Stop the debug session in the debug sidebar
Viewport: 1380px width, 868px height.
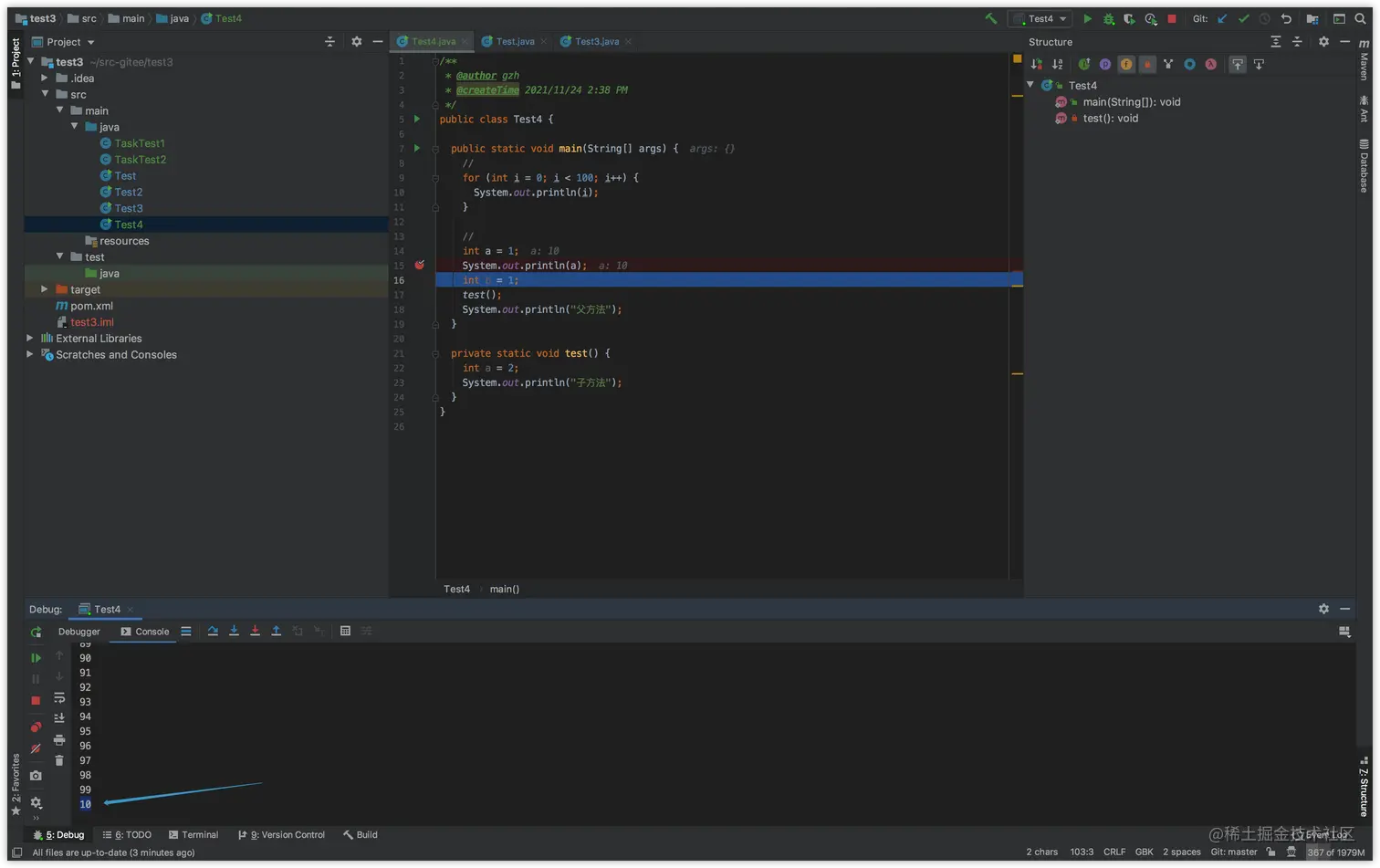36,701
